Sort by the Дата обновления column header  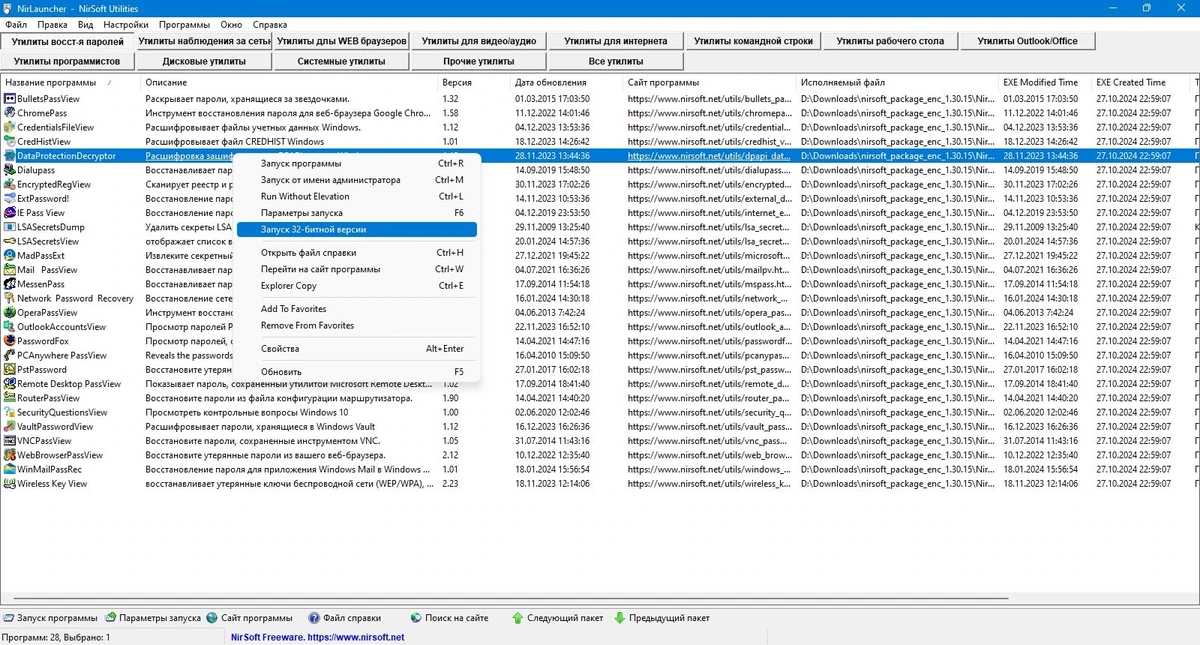pyautogui.click(x=567, y=83)
